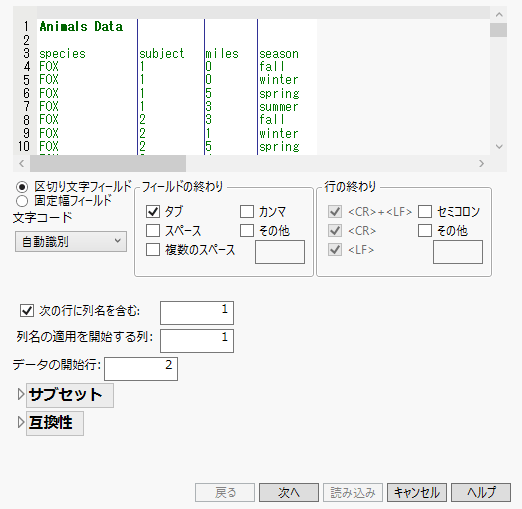Click preview scroll right arrow
This screenshot has width=522, height=509.
[481, 163]
